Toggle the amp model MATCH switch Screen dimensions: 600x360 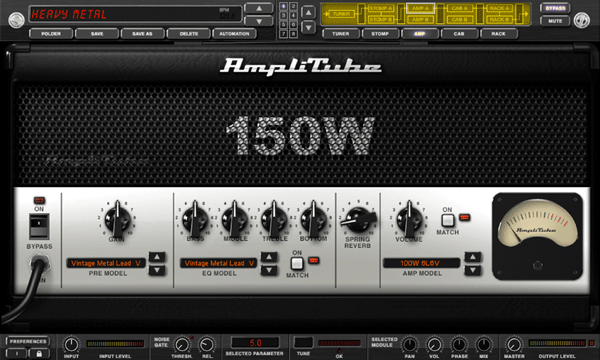[x=447, y=220]
